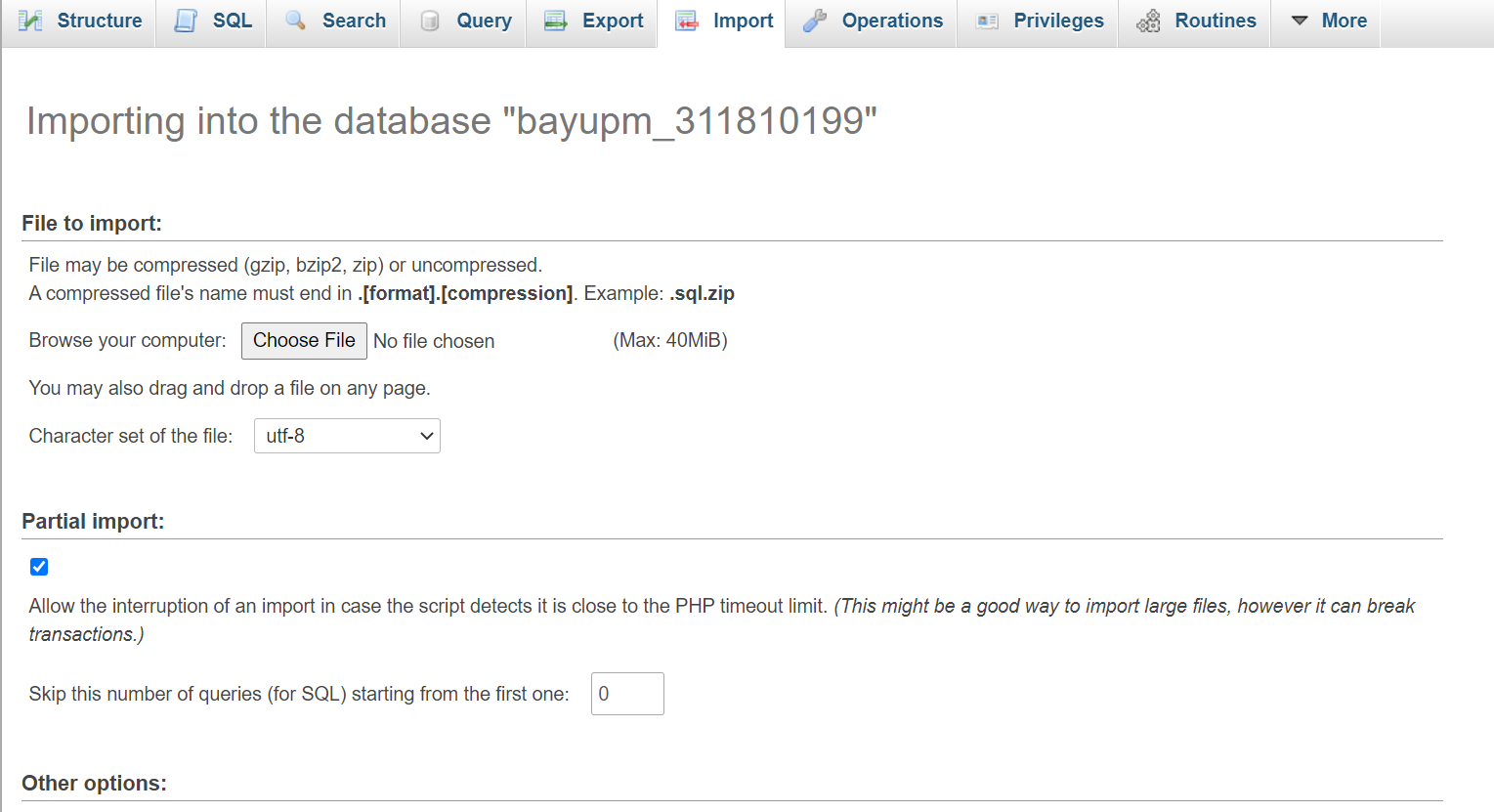Viewport: 1494px width, 812px height.
Task: Switch to the Operations tab
Action: click(x=870, y=21)
